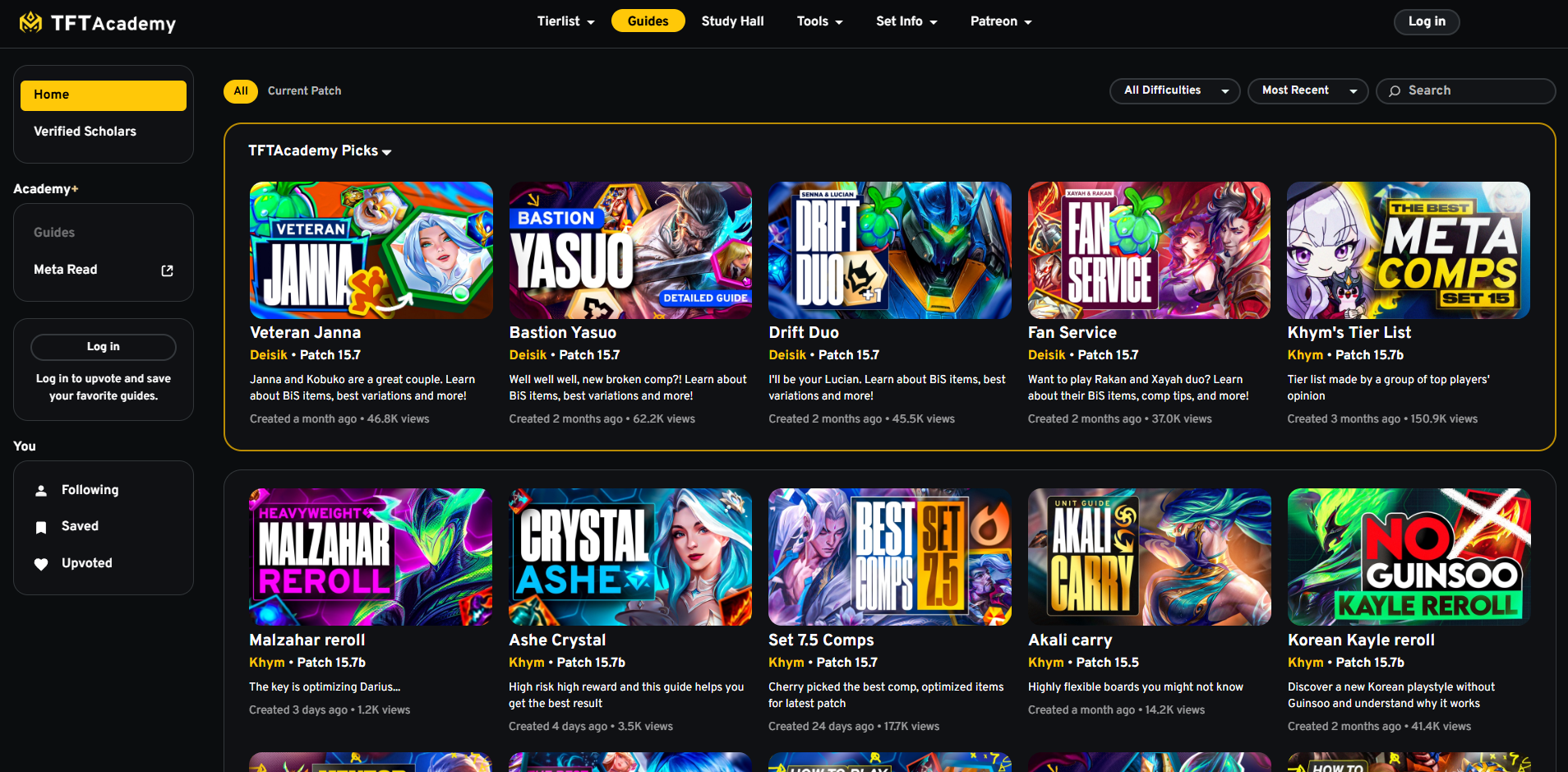Open the Study Hall page

click(x=732, y=21)
